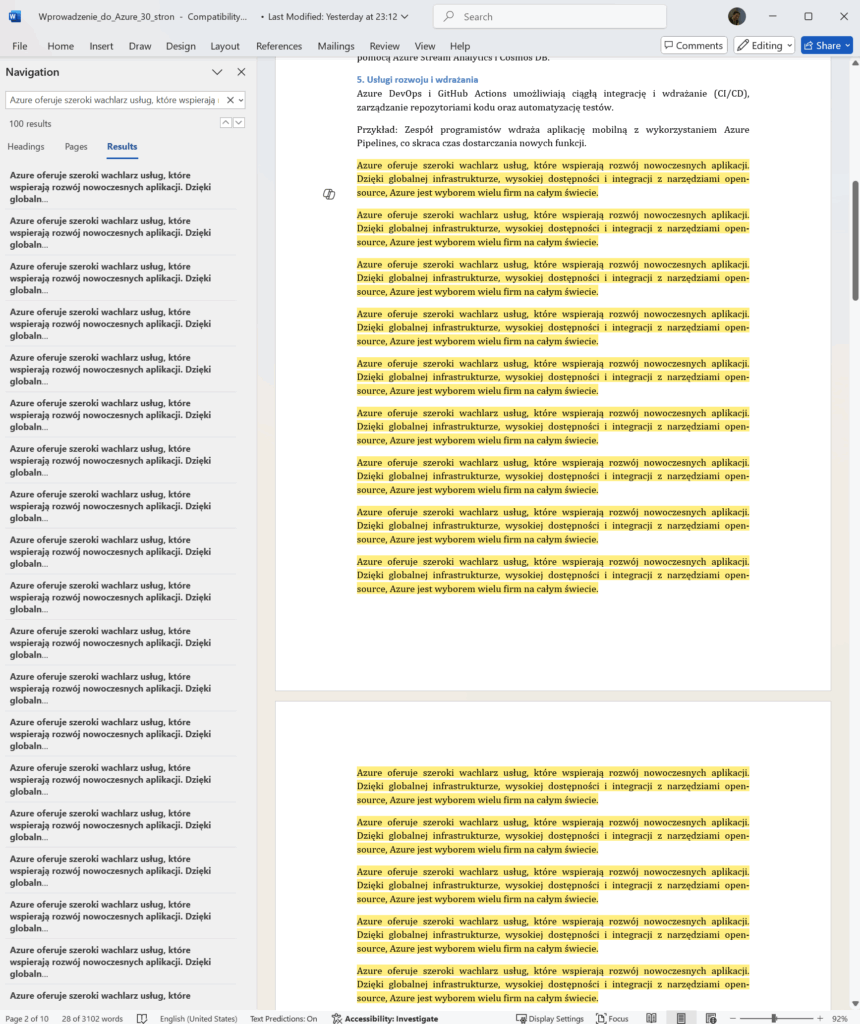Go to next search result arrow
This screenshot has height=1024, width=860.
pos(239,123)
